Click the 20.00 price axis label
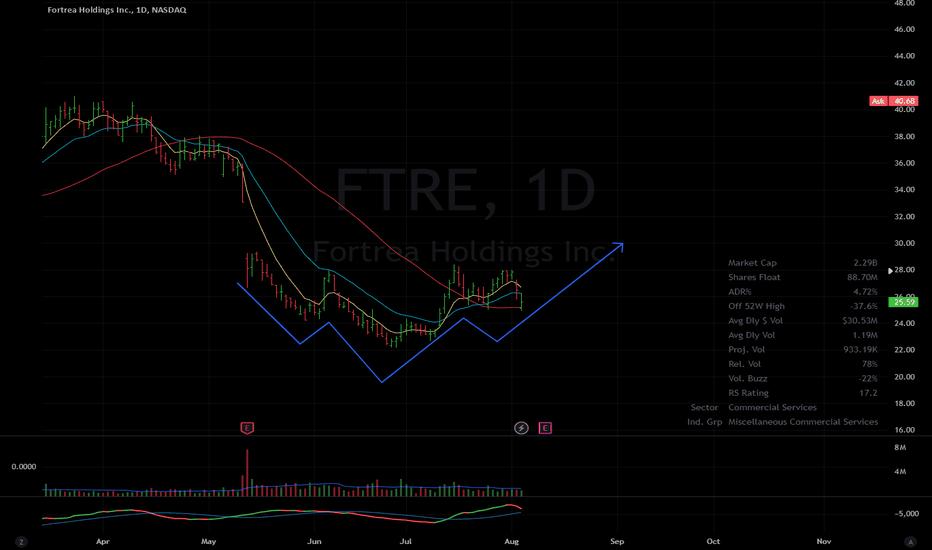Image resolution: width=932 pixels, height=550 pixels. coord(904,376)
